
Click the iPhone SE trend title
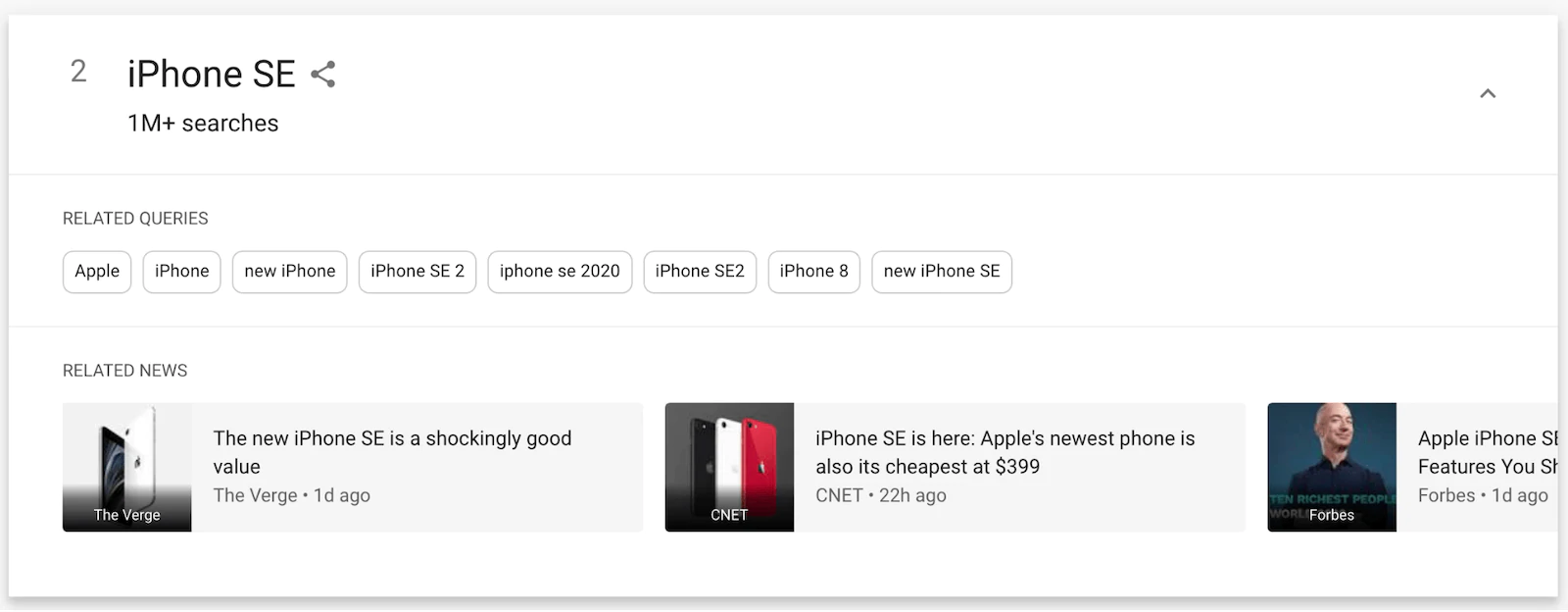211,74
